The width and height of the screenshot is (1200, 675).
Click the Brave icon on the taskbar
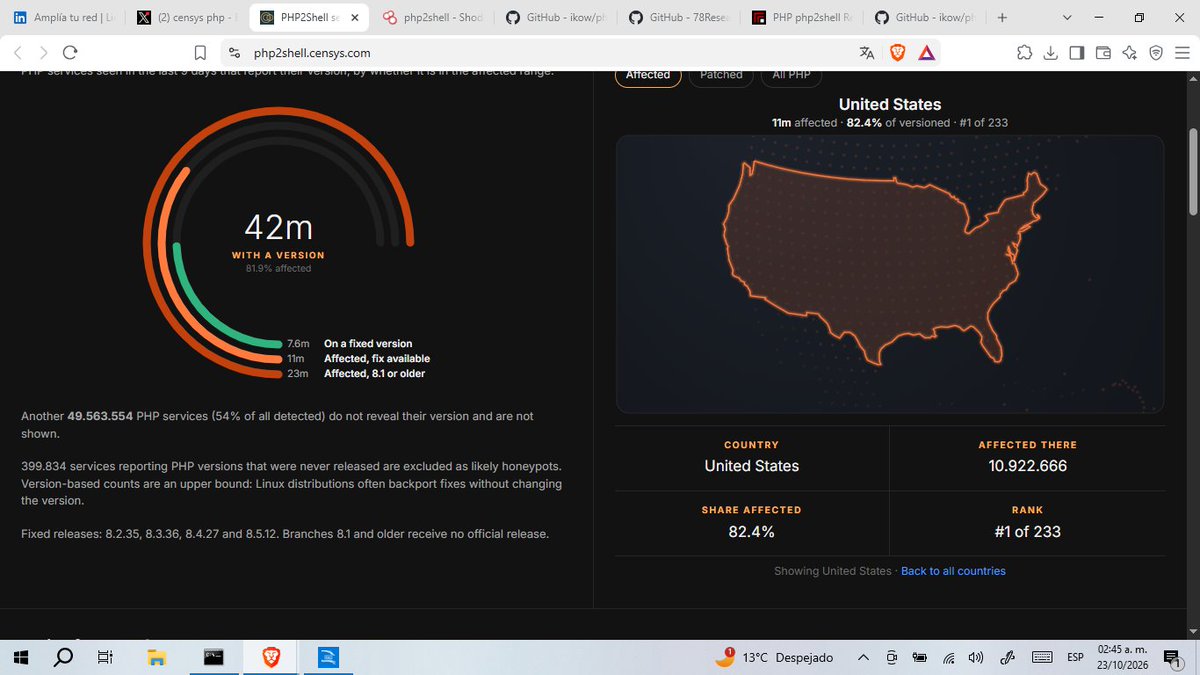coord(271,657)
